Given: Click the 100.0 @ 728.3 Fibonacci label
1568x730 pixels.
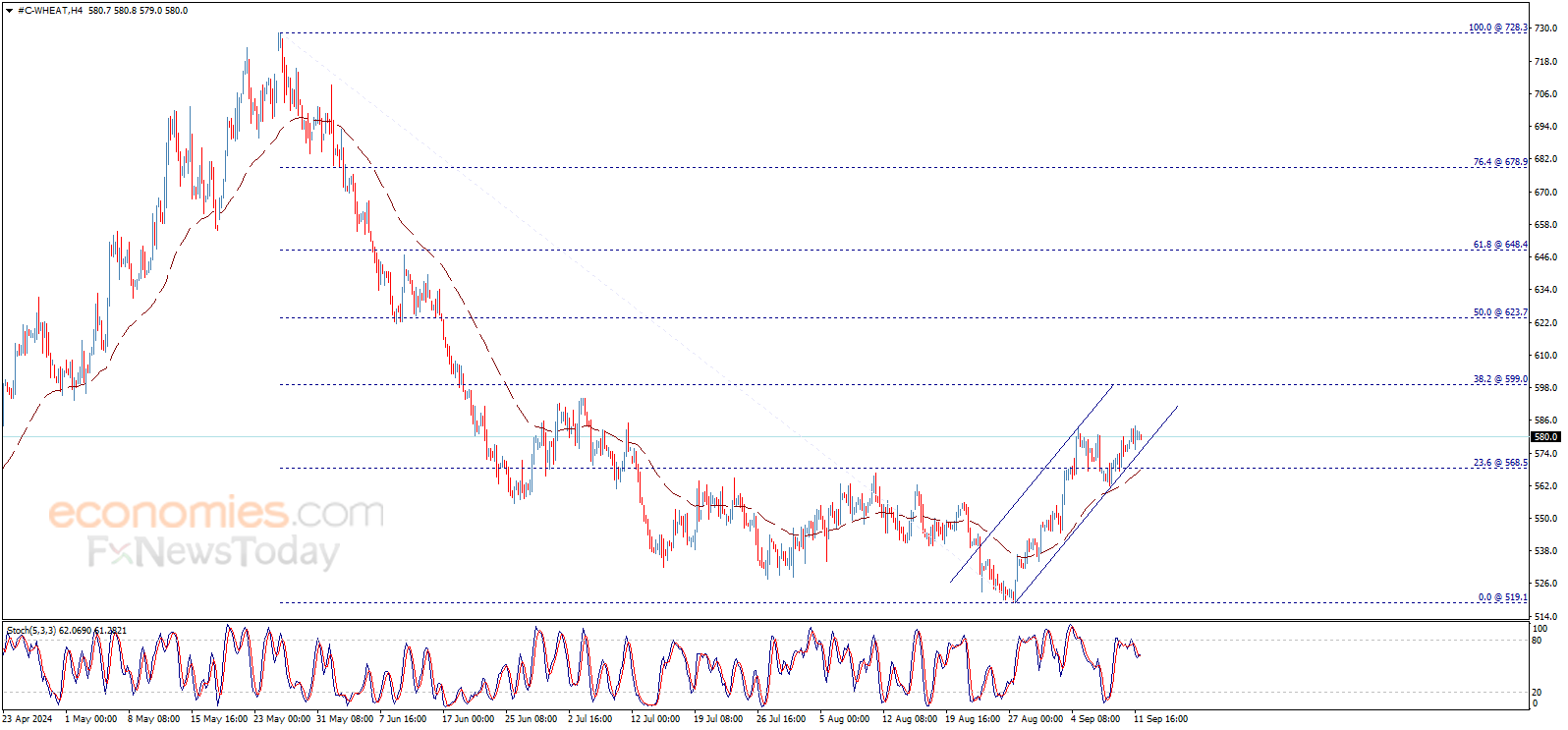Looking at the screenshot, I should pyautogui.click(x=1498, y=28).
